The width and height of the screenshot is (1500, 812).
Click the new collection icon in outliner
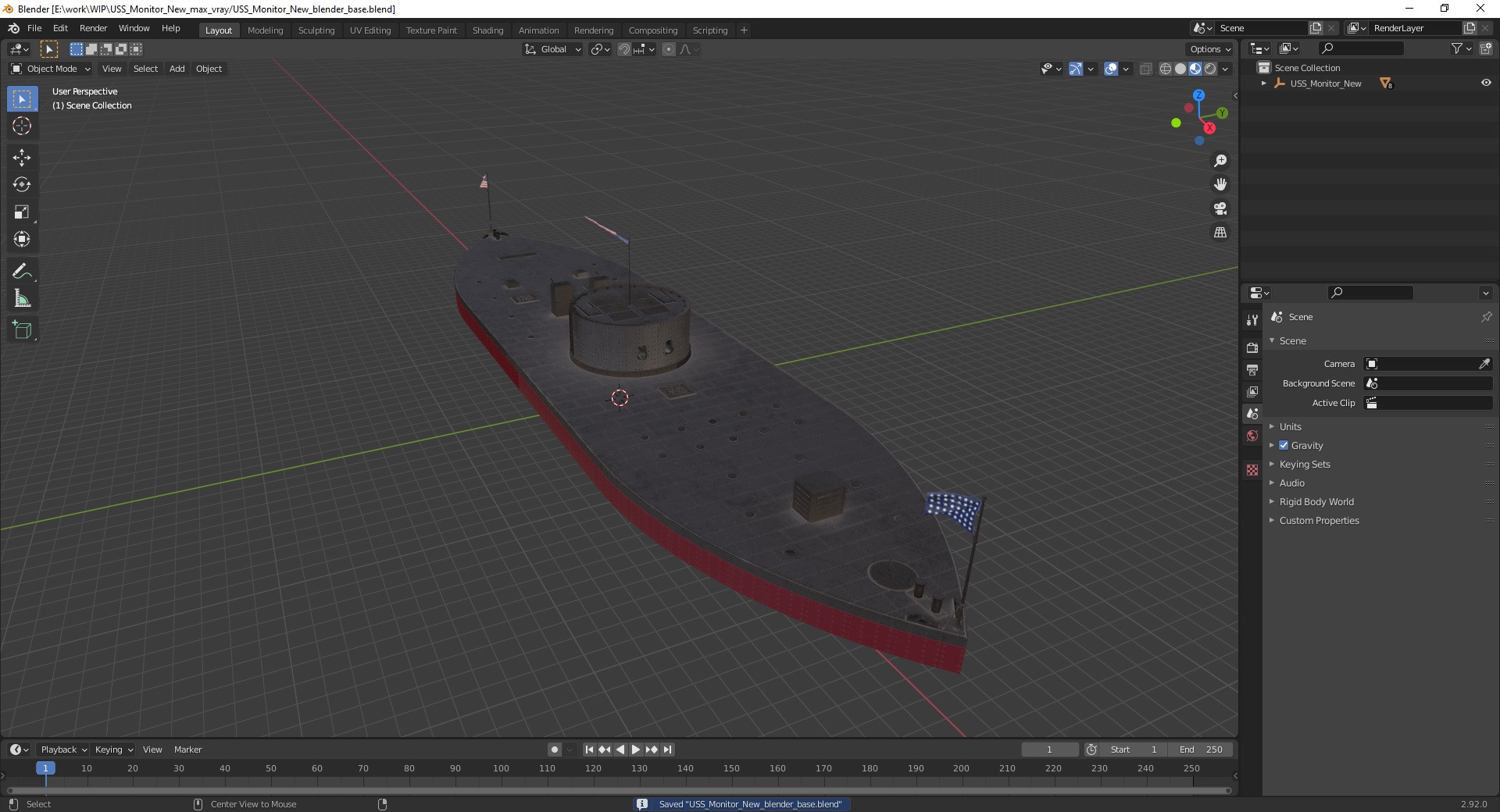click(1485, 48)
